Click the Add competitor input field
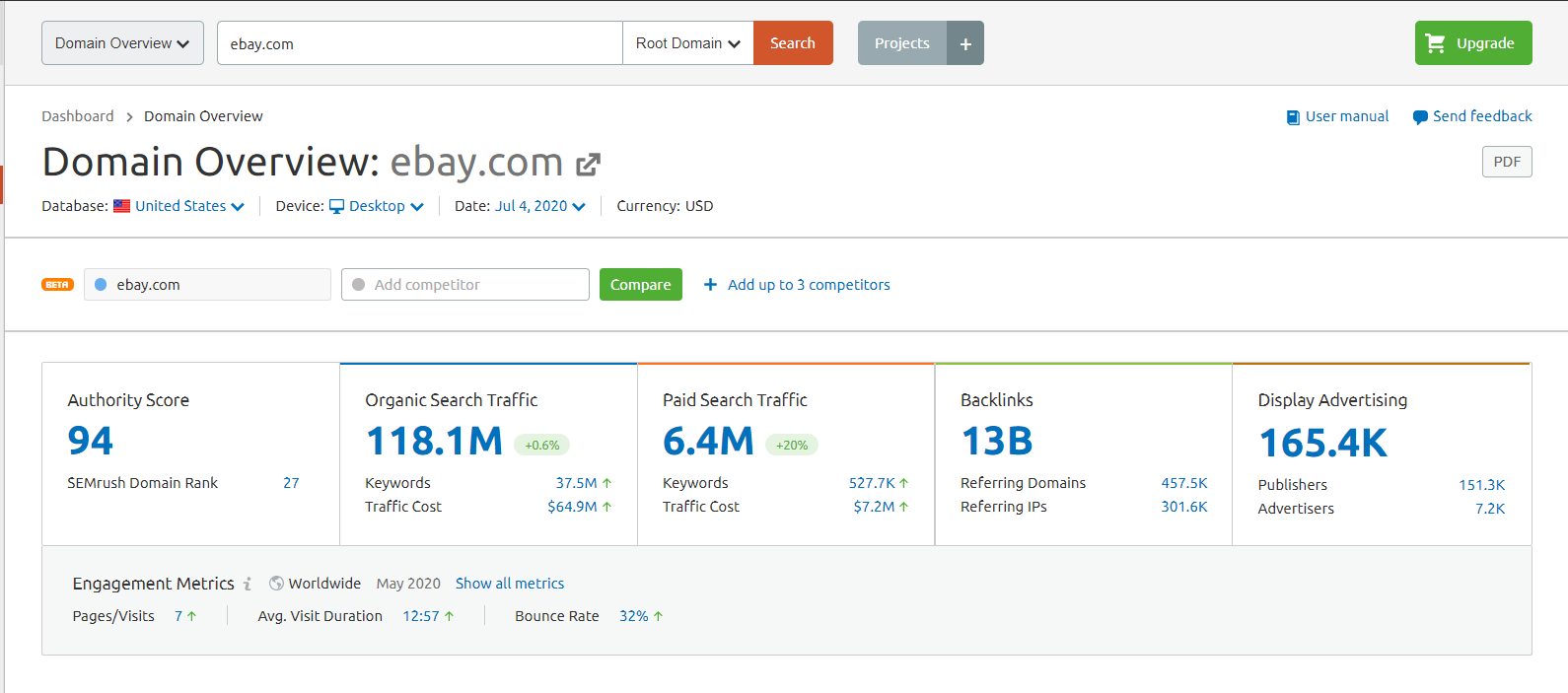1568x693 pixels. 465,285
